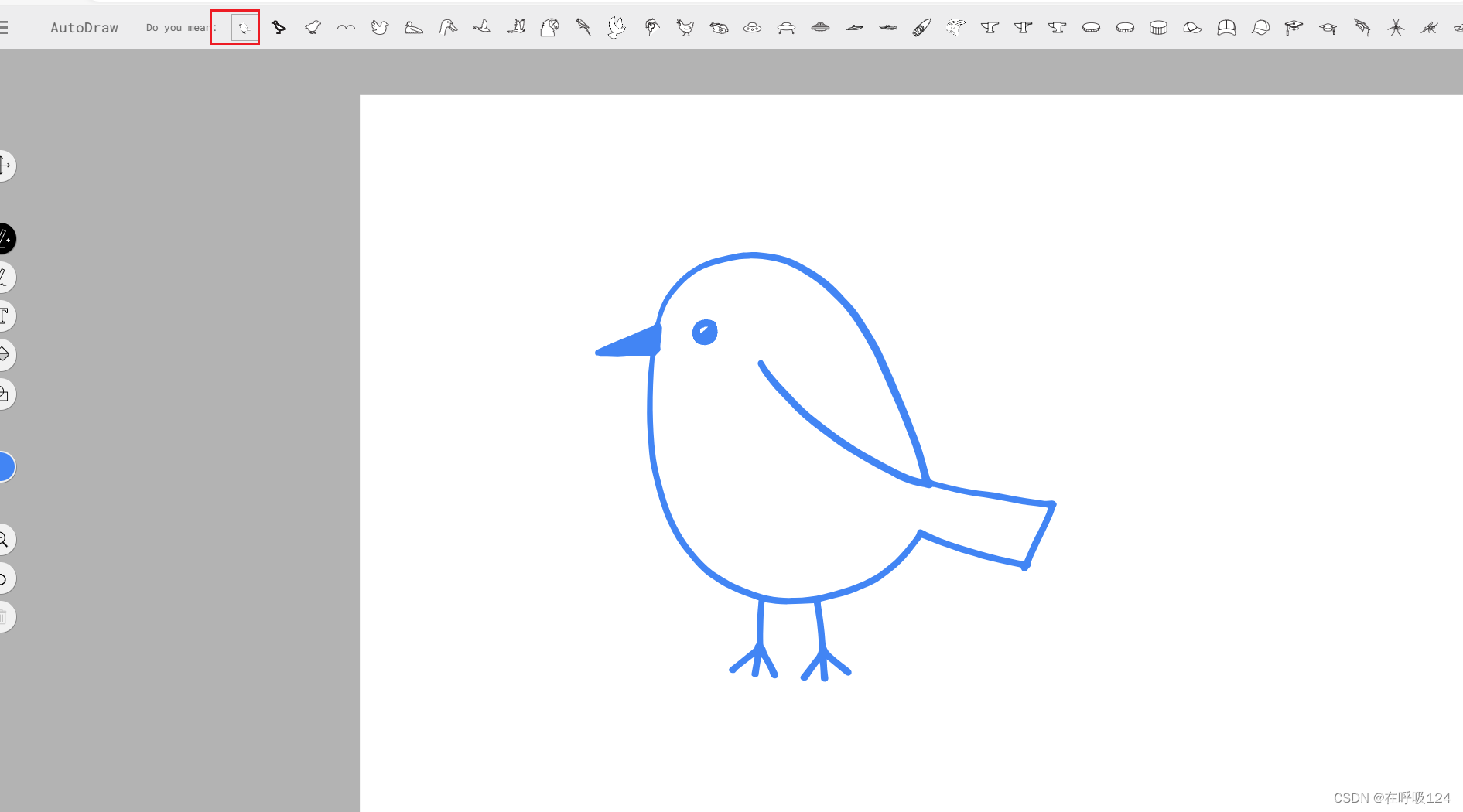This screenshot has height=812, width=1463.
Task: Pick the parrot head suggestion
Action: pyautogui.click(x=549, y=28)
